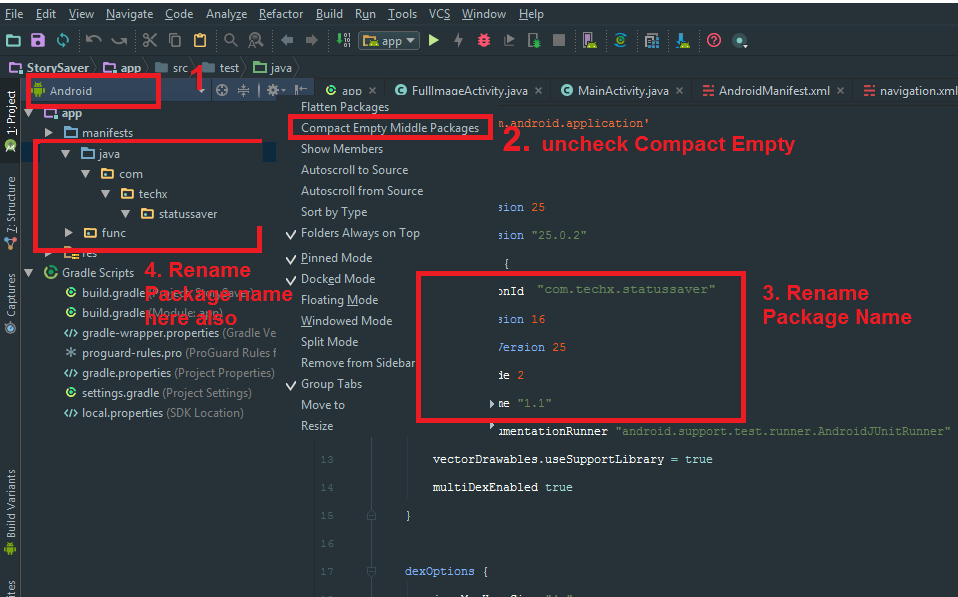
Task: Collapse the statussaver package node
Action: pyautogui.click(x=124, y=213)
